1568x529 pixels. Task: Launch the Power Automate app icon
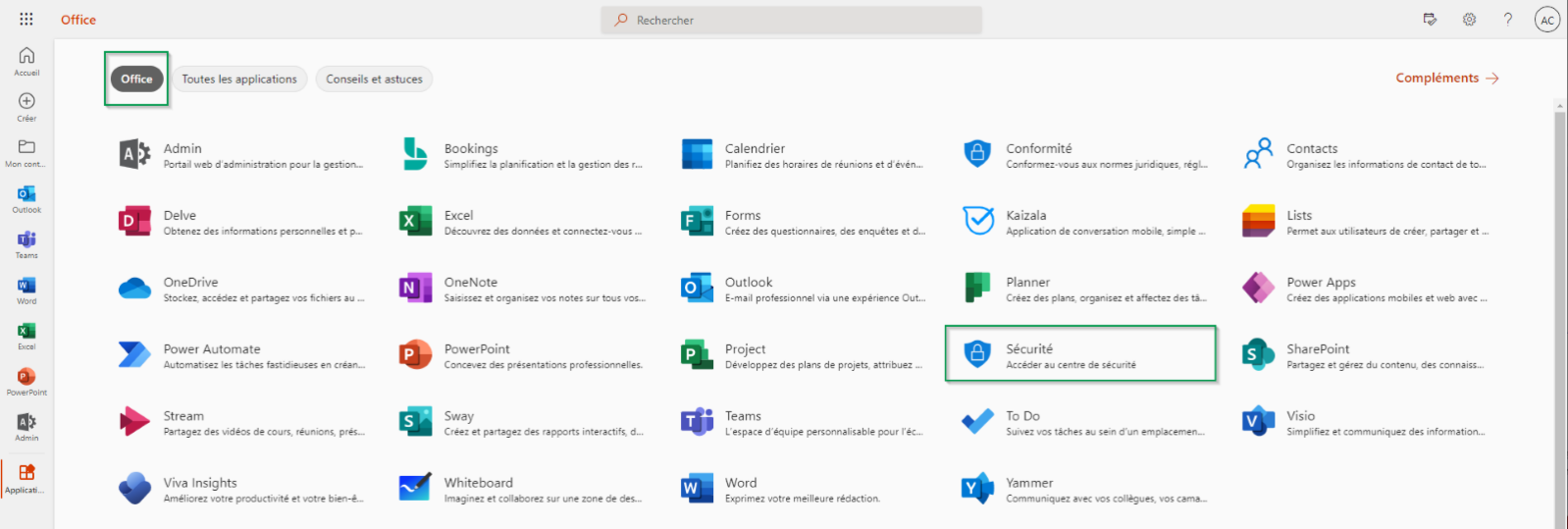pyautogui.click(x=134, y=354)
